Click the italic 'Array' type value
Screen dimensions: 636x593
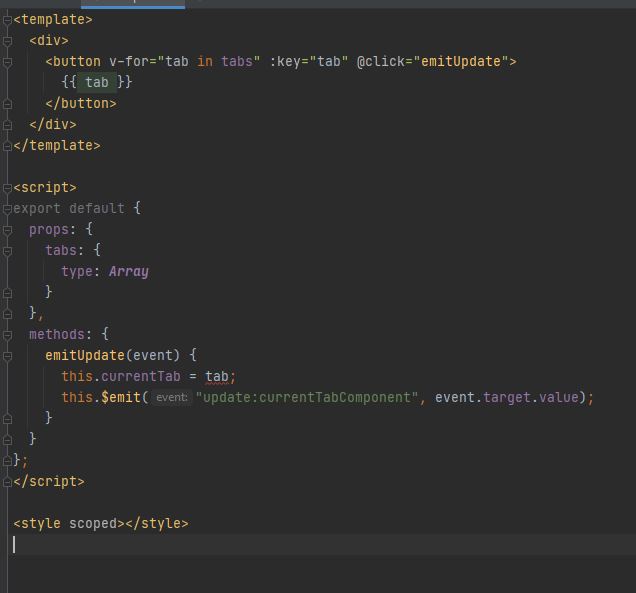129,272
